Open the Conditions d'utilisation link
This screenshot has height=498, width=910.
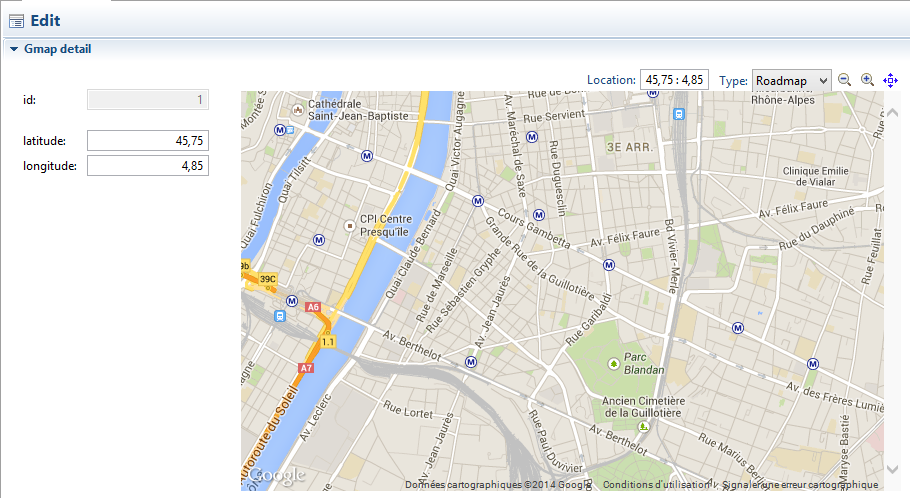(x=654, y=485)
